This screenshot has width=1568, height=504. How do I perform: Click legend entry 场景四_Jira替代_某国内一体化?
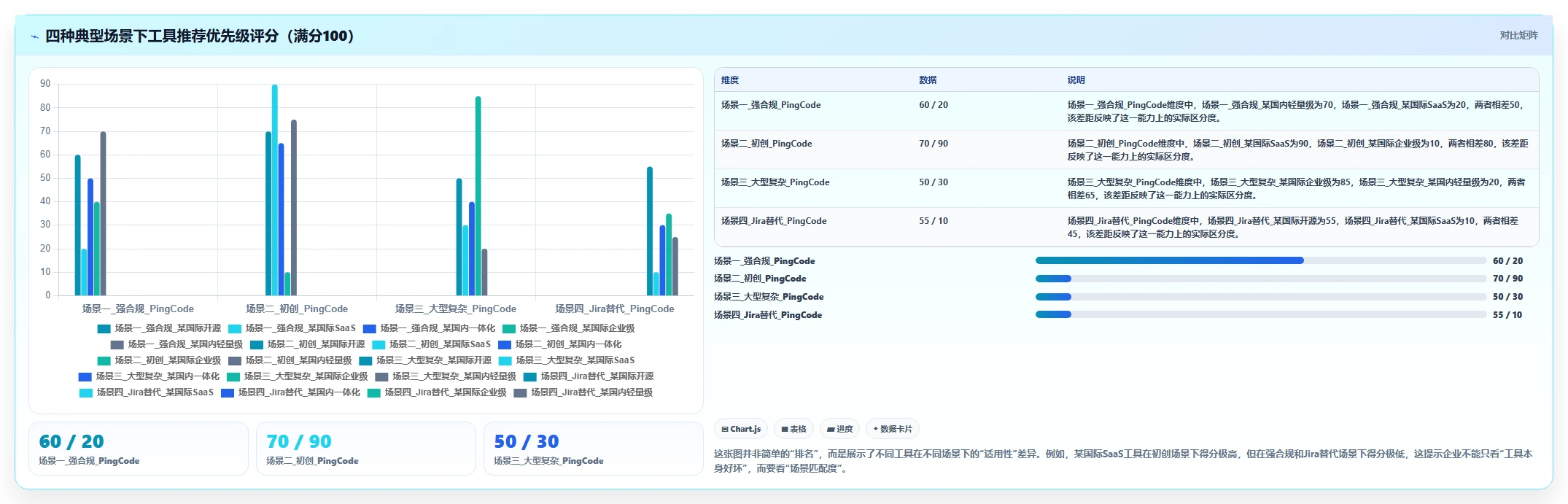290,392
